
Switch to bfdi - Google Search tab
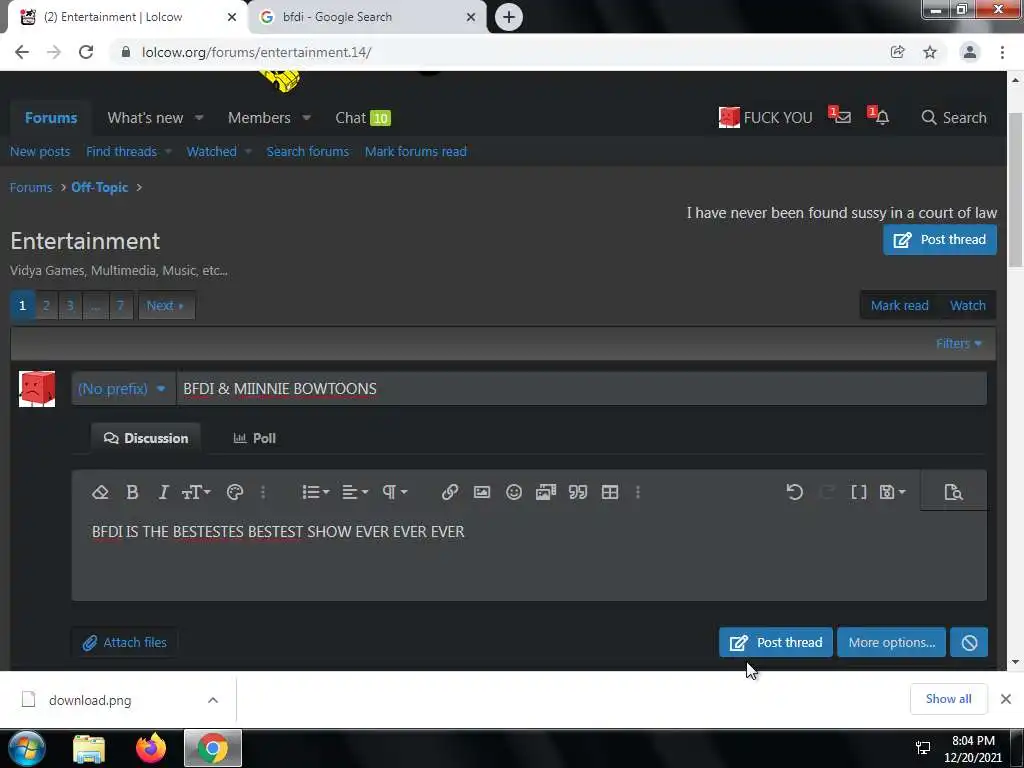[366, 17]
